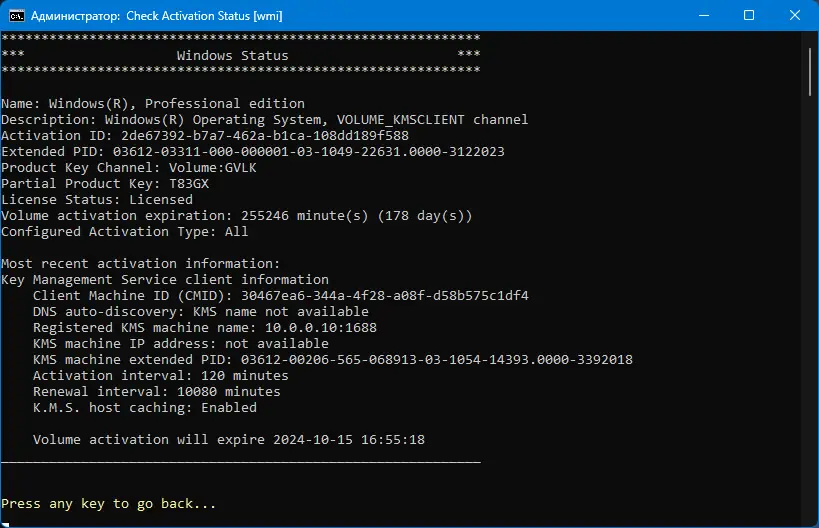Viewport: 819px width, 528px height.
Task: Click the KMS machine extended PID line
Action: pyautogui.click(x=332, y=359)
